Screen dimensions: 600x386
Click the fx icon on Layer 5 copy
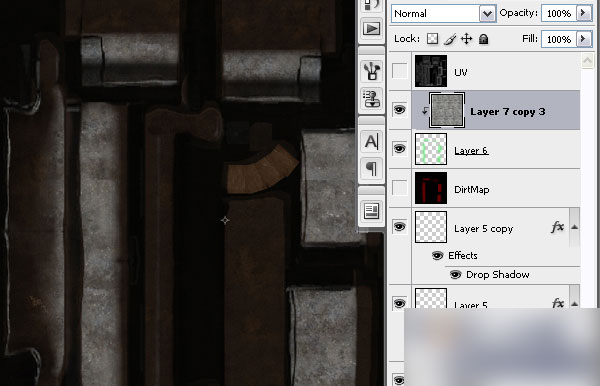[x=558, y=227]
